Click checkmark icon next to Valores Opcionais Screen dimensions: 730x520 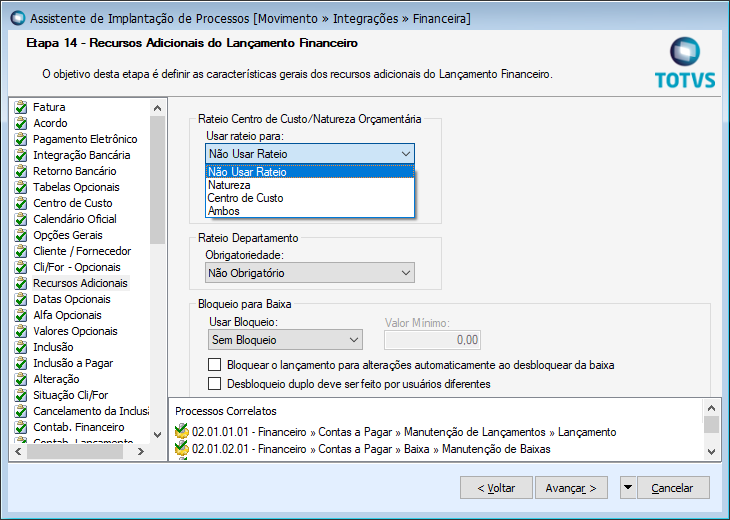click(x=20, y=331)
